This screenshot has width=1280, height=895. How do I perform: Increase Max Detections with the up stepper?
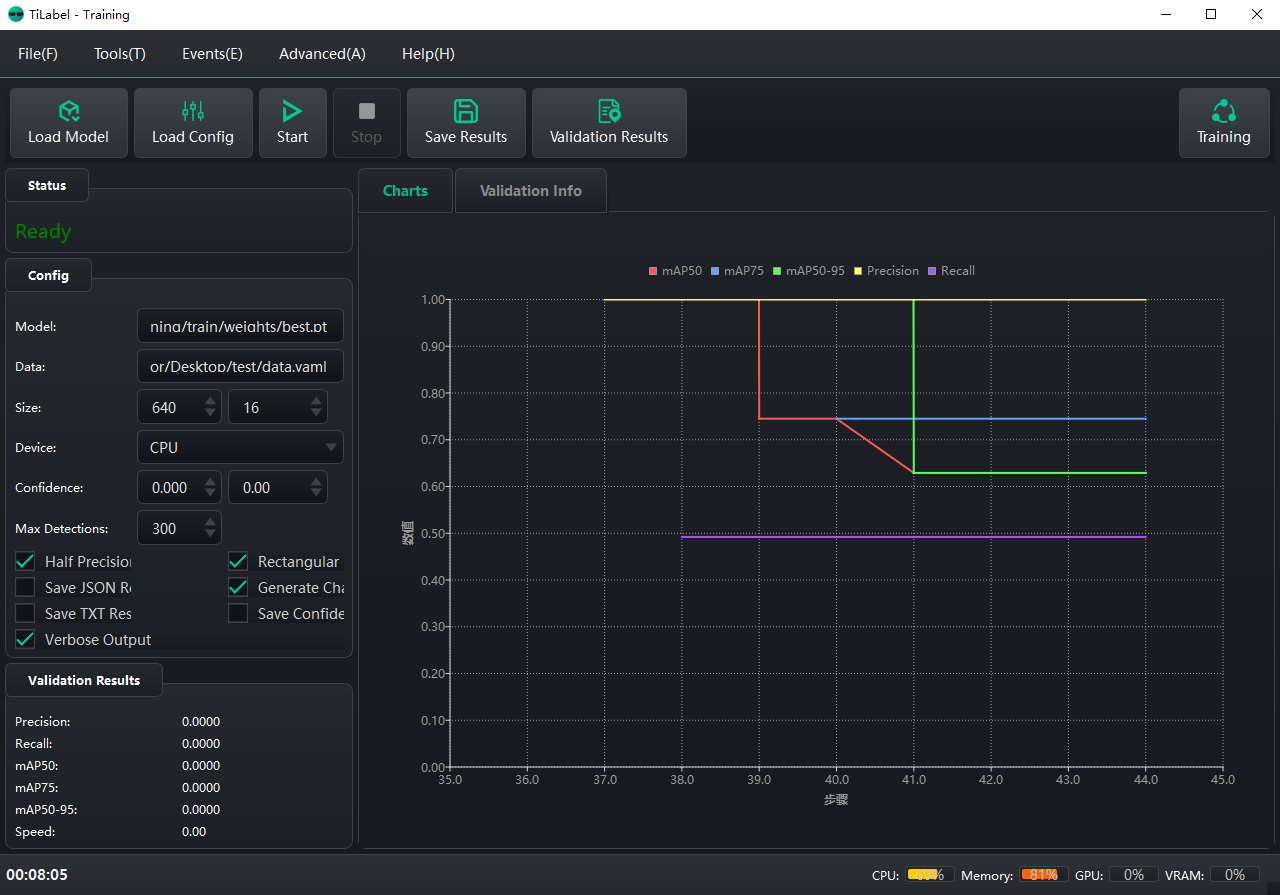pyautogui.click(x=210, y=522)
